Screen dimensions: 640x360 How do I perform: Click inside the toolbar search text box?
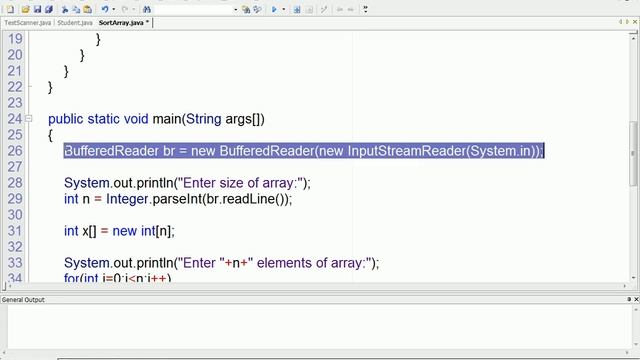click(x=193, y=9)
